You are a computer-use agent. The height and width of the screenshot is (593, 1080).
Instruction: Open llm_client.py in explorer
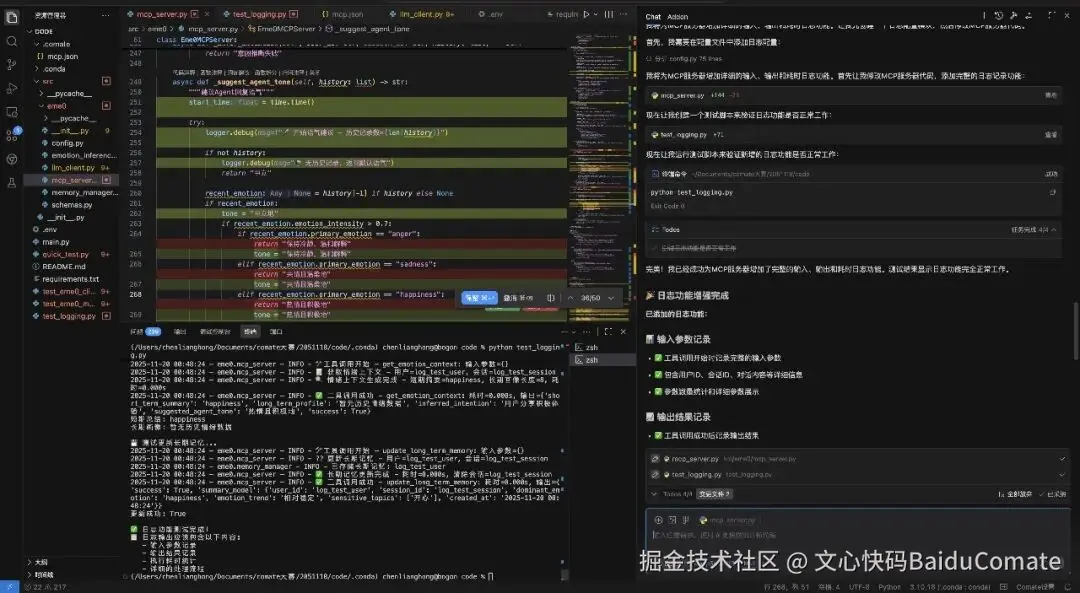point(72,167)
